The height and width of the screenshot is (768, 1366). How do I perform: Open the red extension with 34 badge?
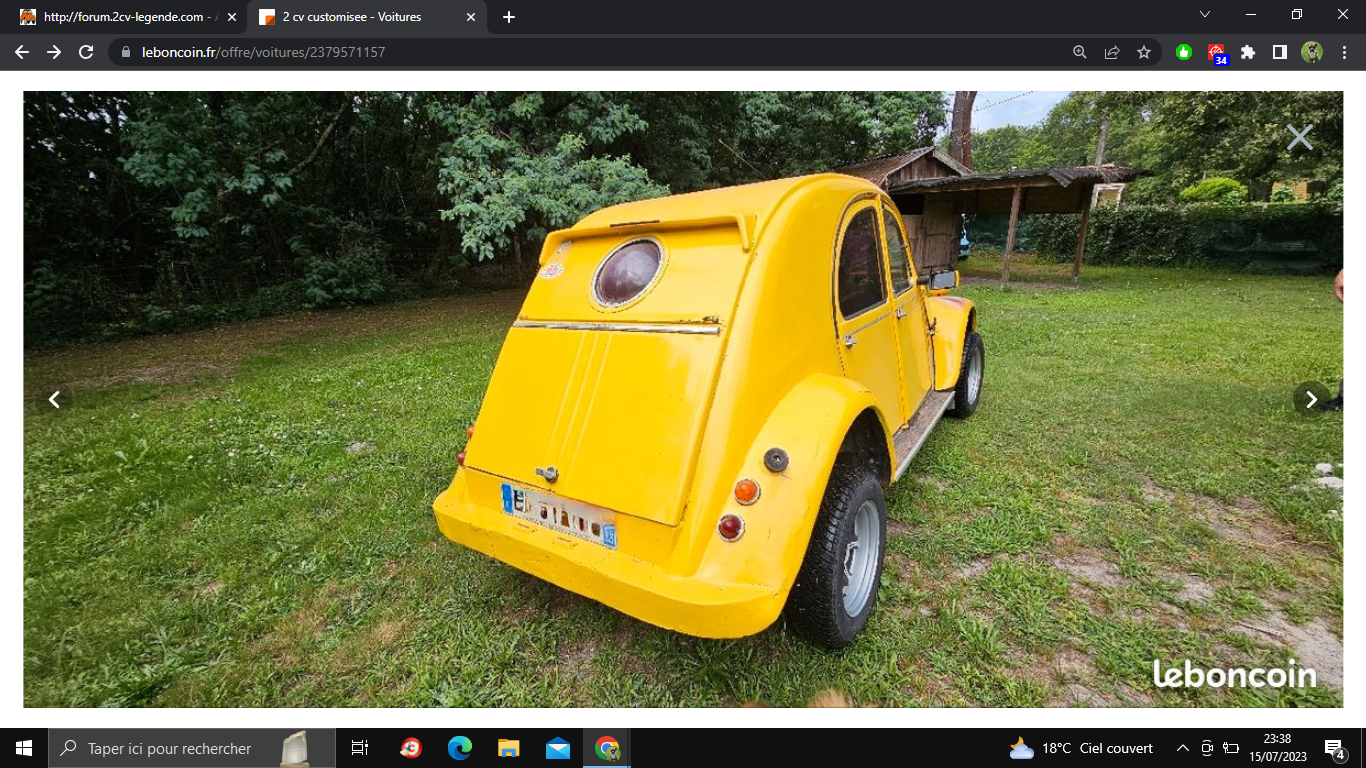1216,52
